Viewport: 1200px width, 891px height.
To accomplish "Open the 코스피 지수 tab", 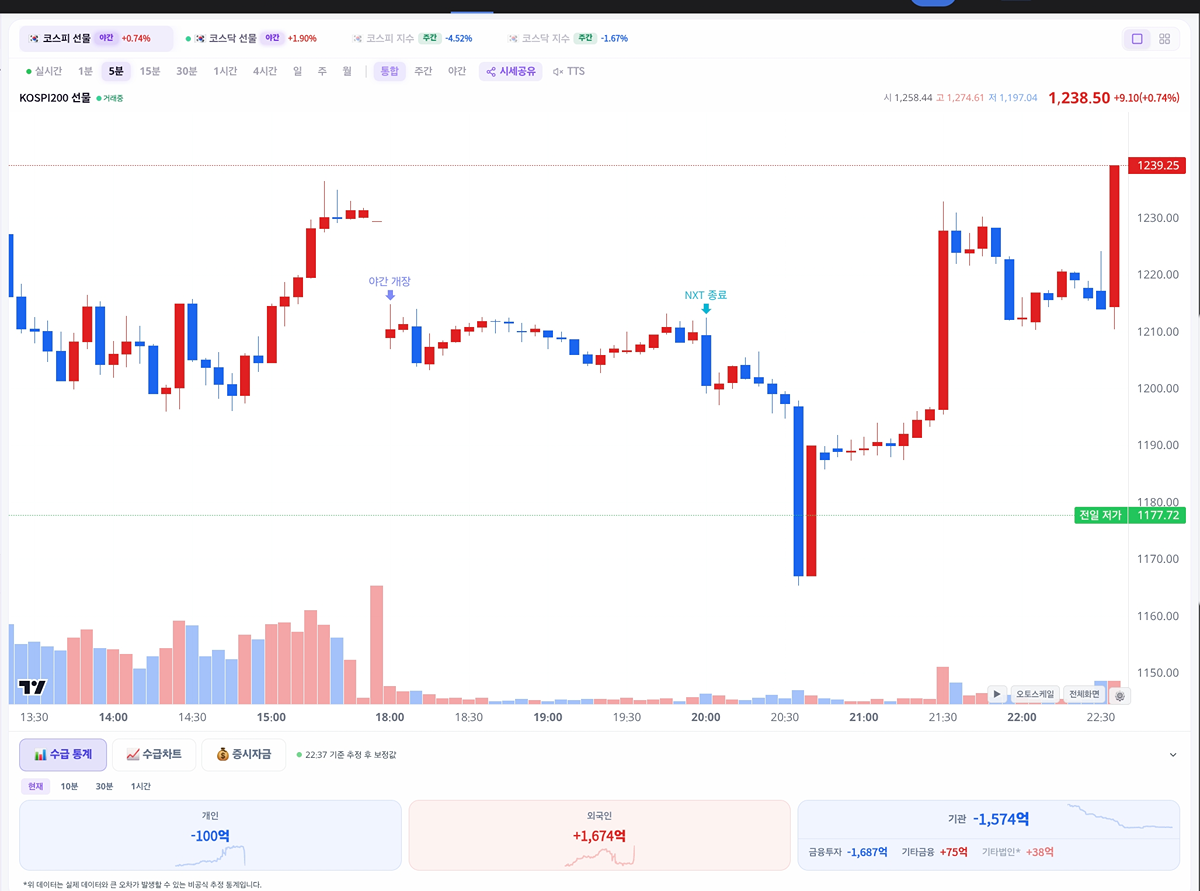I will (x=412, y=38).
